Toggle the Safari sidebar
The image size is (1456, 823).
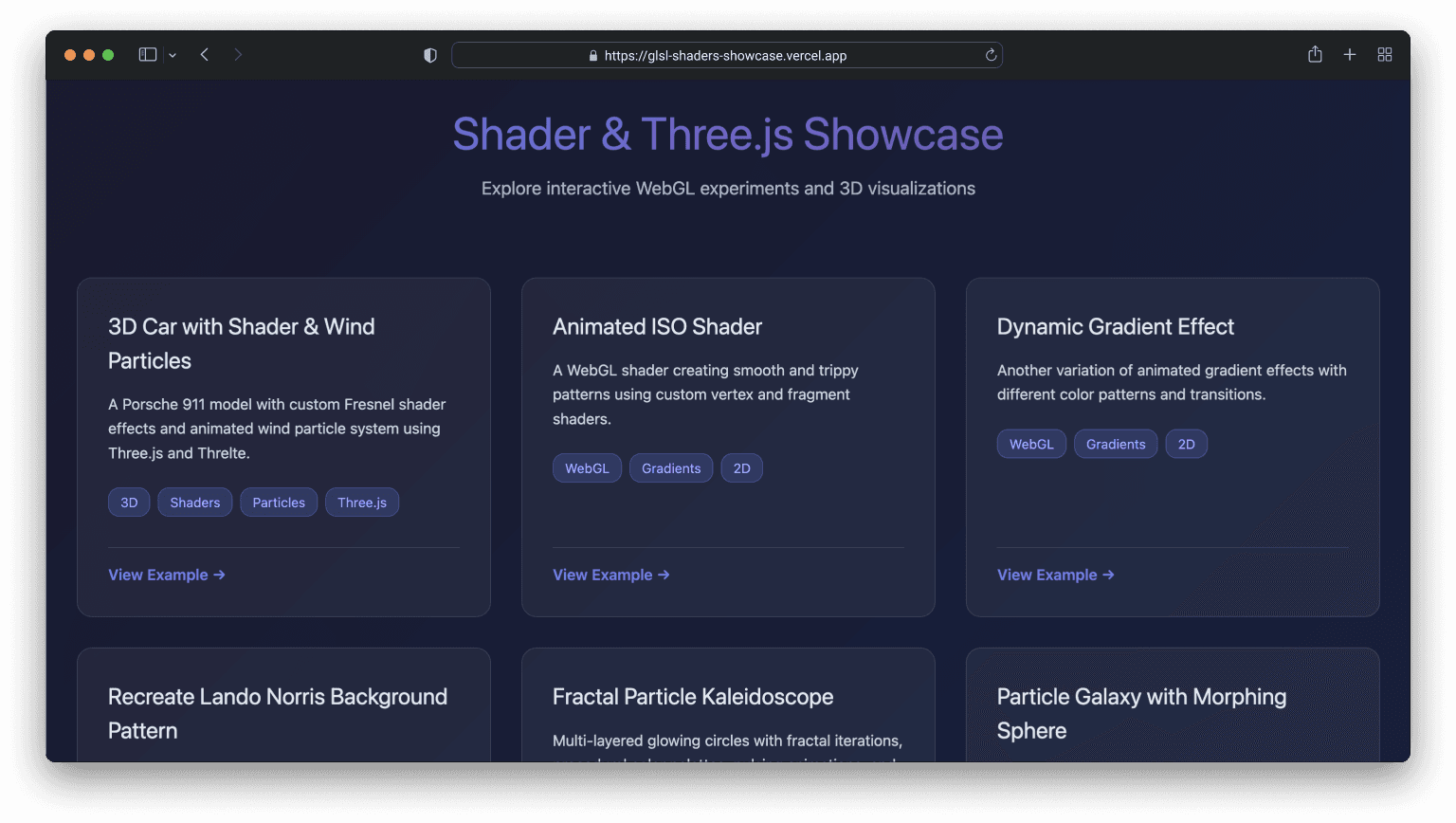(148, 54)
